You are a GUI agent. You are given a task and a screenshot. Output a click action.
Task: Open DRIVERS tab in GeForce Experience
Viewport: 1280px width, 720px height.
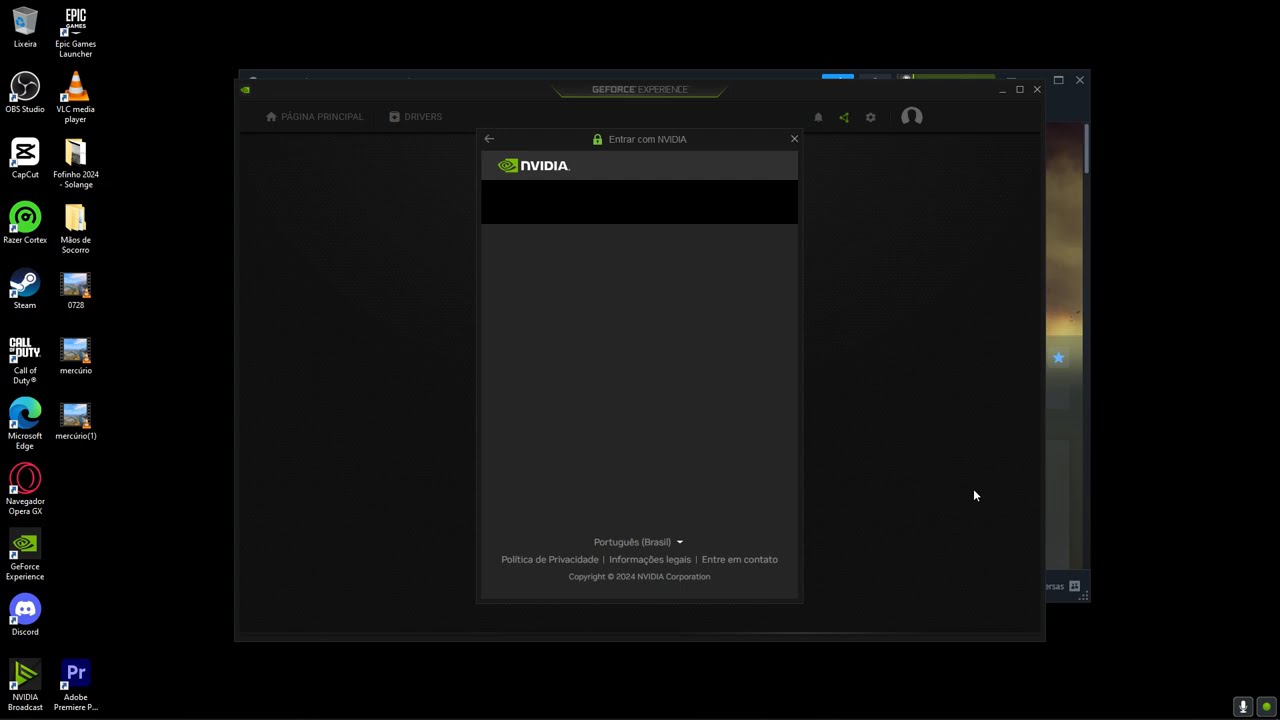click(x=415, y=117)
